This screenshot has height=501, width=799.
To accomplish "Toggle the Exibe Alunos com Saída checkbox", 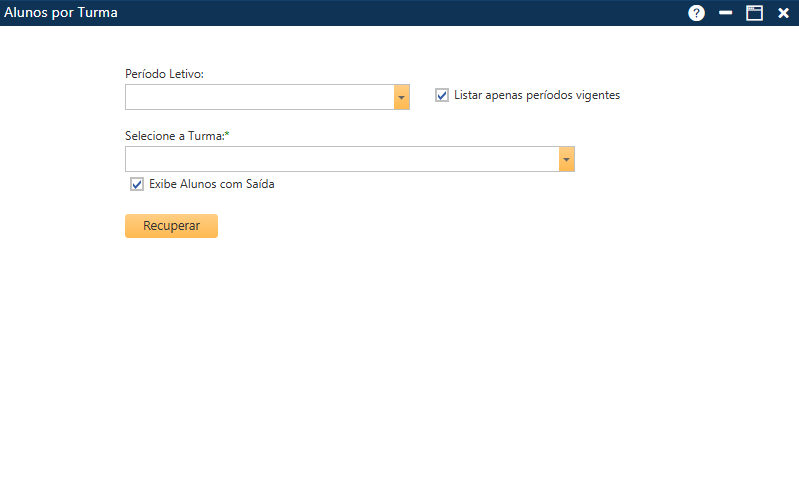I will [137, 184].
